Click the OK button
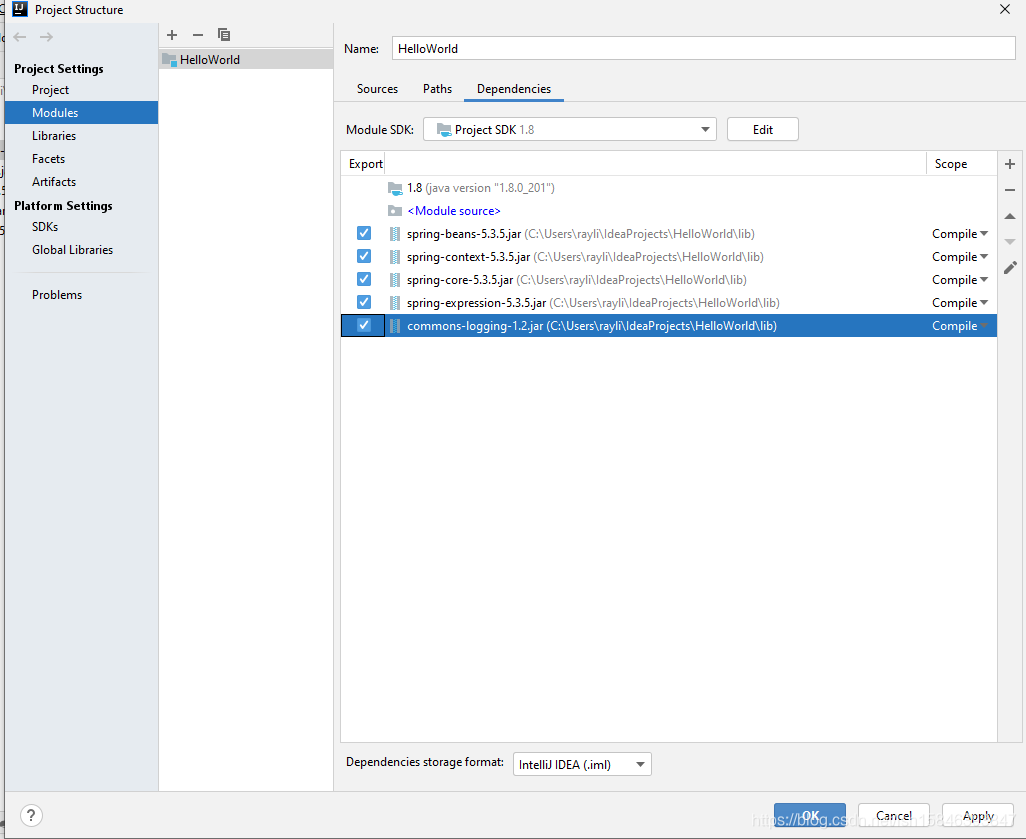 click(x=809, y=815)
